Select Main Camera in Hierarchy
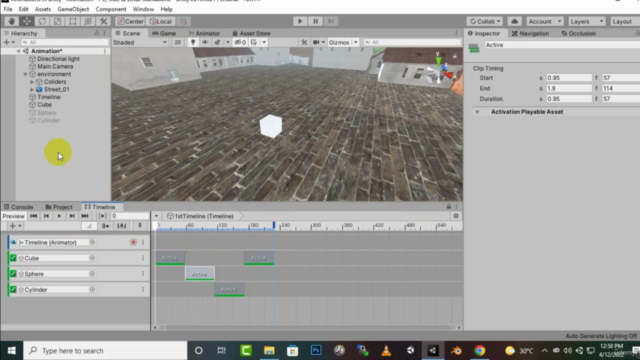640x360 pixels. pos(55,67)
